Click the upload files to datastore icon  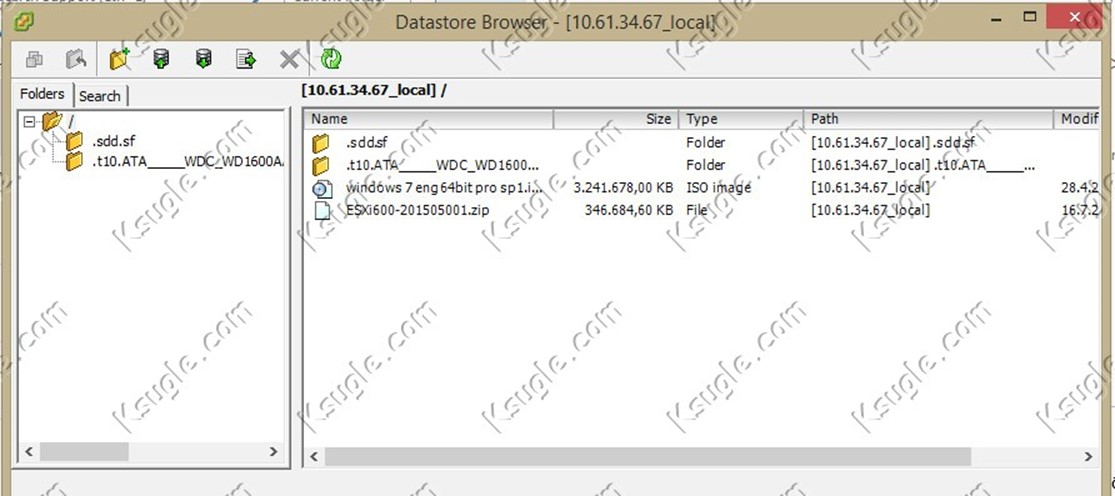[161, 59]
